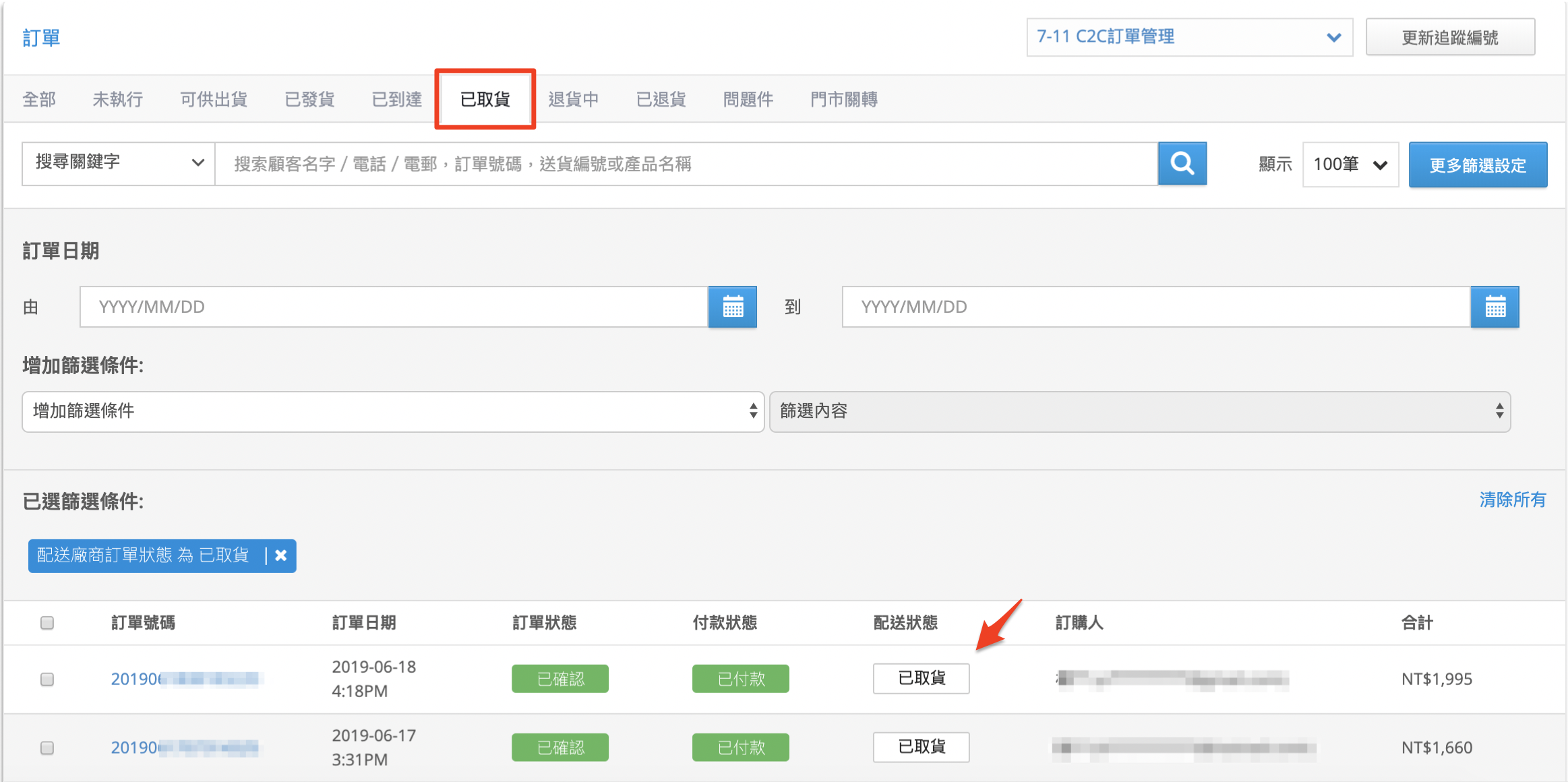This screenshot has width=1568, height=782.
Task: Click the NT$1,660 total amount
Action: 1437,748
